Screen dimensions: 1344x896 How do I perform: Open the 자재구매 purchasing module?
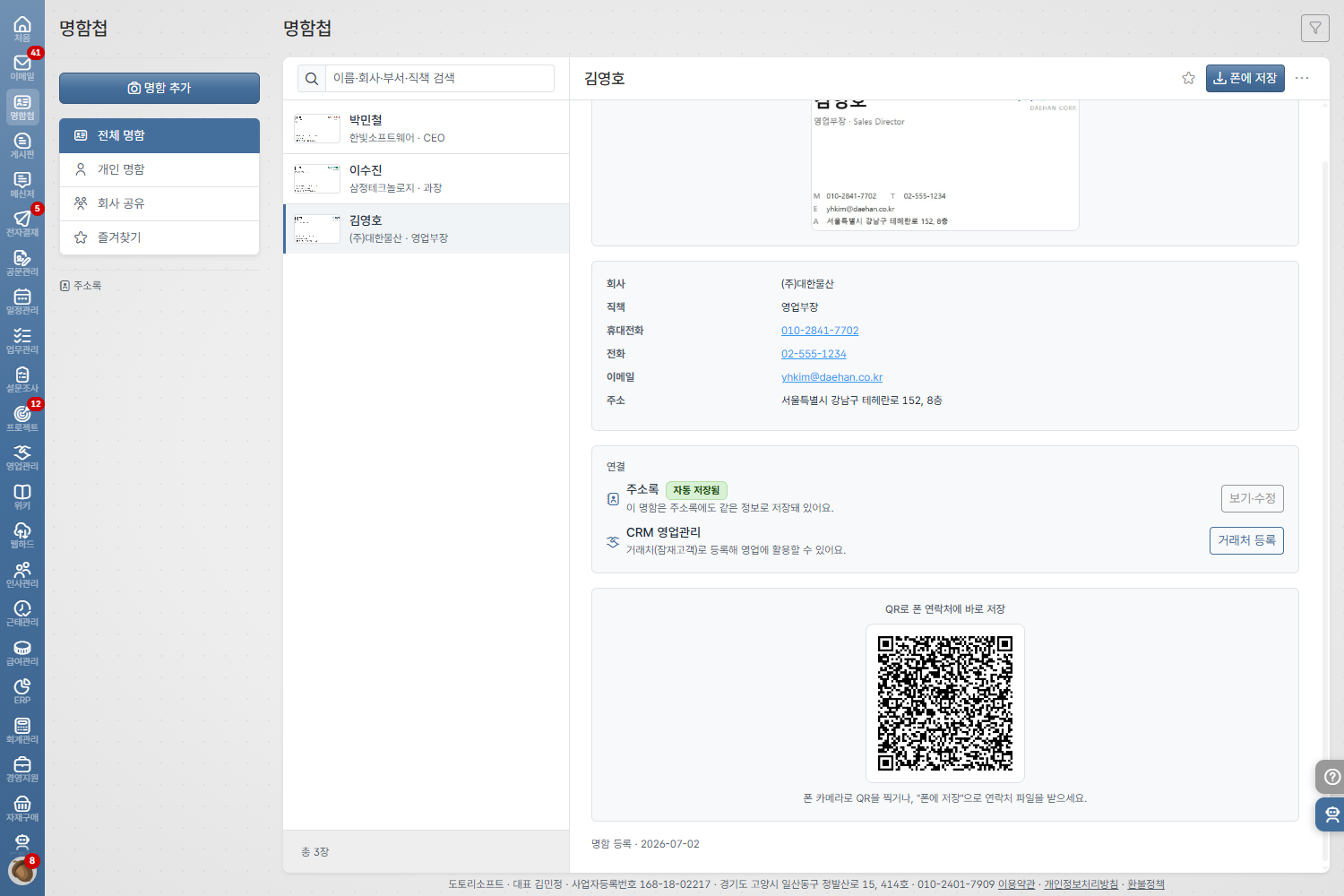pos(22,808)
